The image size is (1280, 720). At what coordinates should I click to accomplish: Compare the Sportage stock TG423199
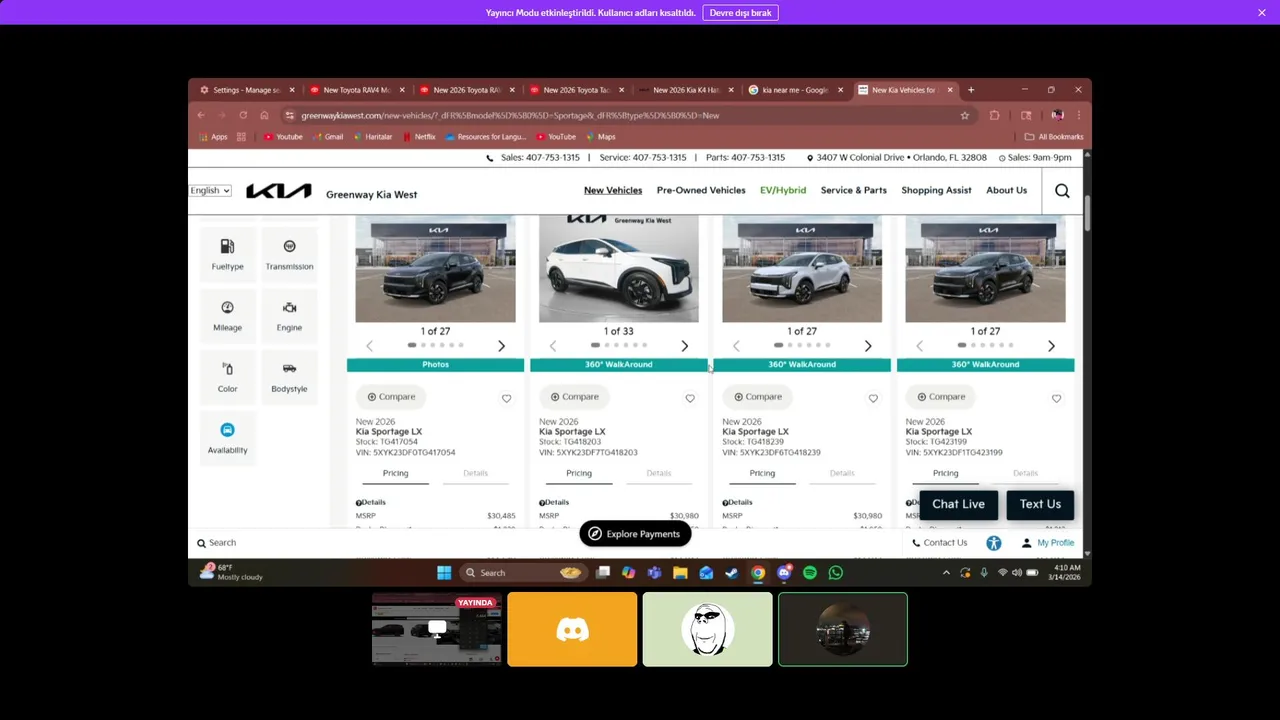point(940,397)
